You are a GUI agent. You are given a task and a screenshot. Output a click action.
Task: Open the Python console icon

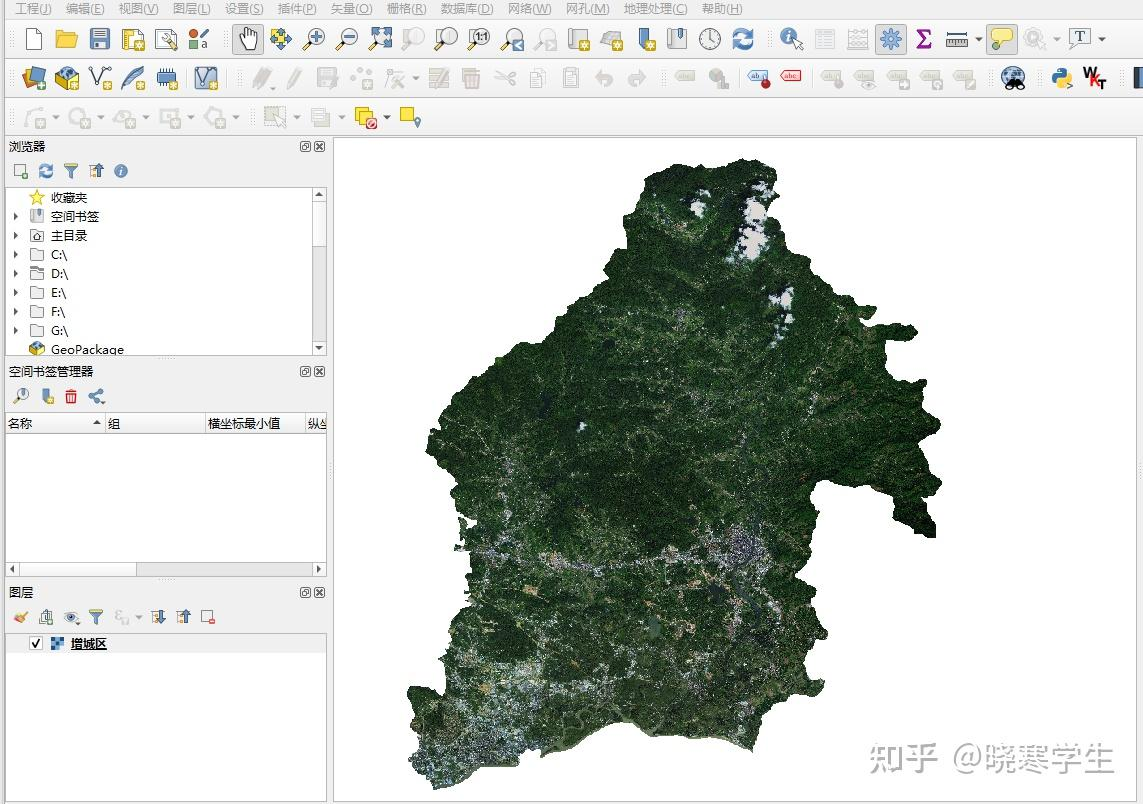[x=1062, y=77]
